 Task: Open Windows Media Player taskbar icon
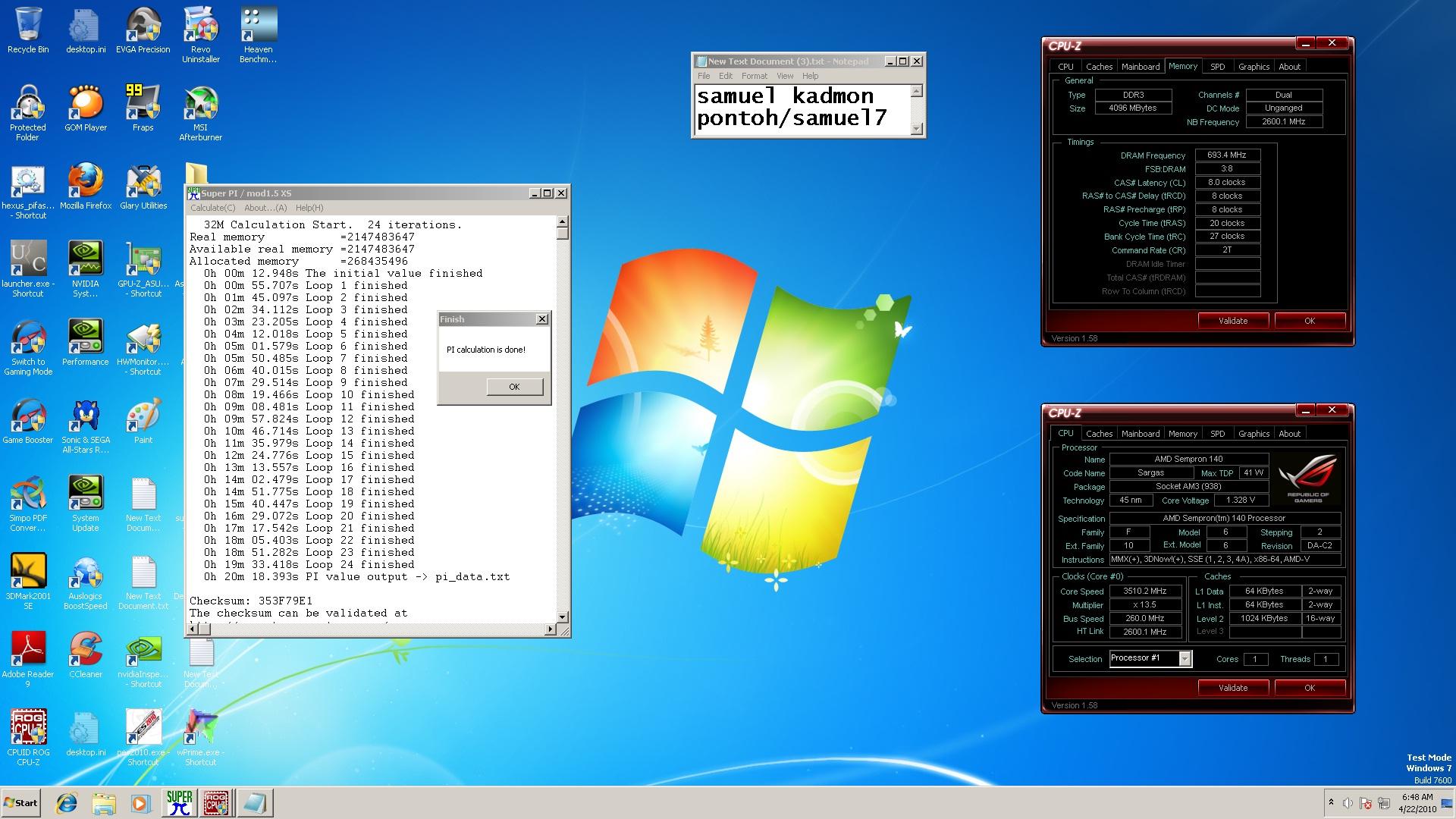coord(140,802)
